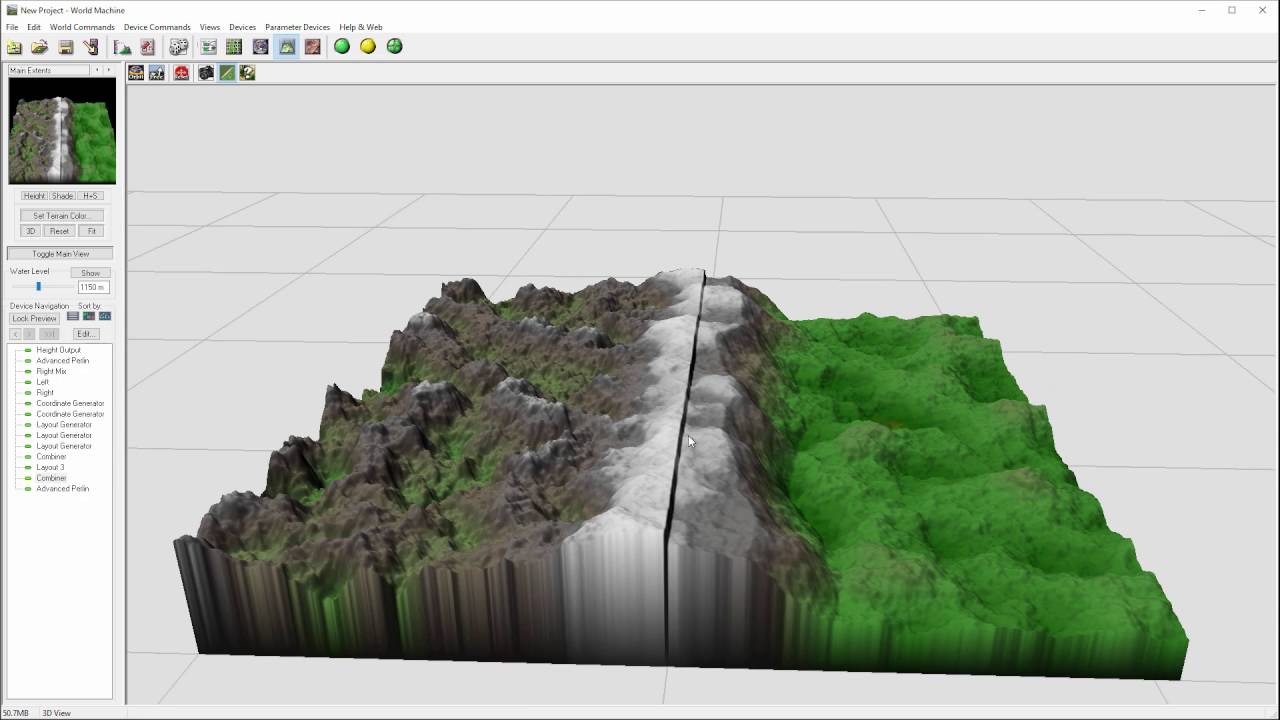Switch to Device Workview icon
Screen dimensions: 1280x720
pos(209,47)
